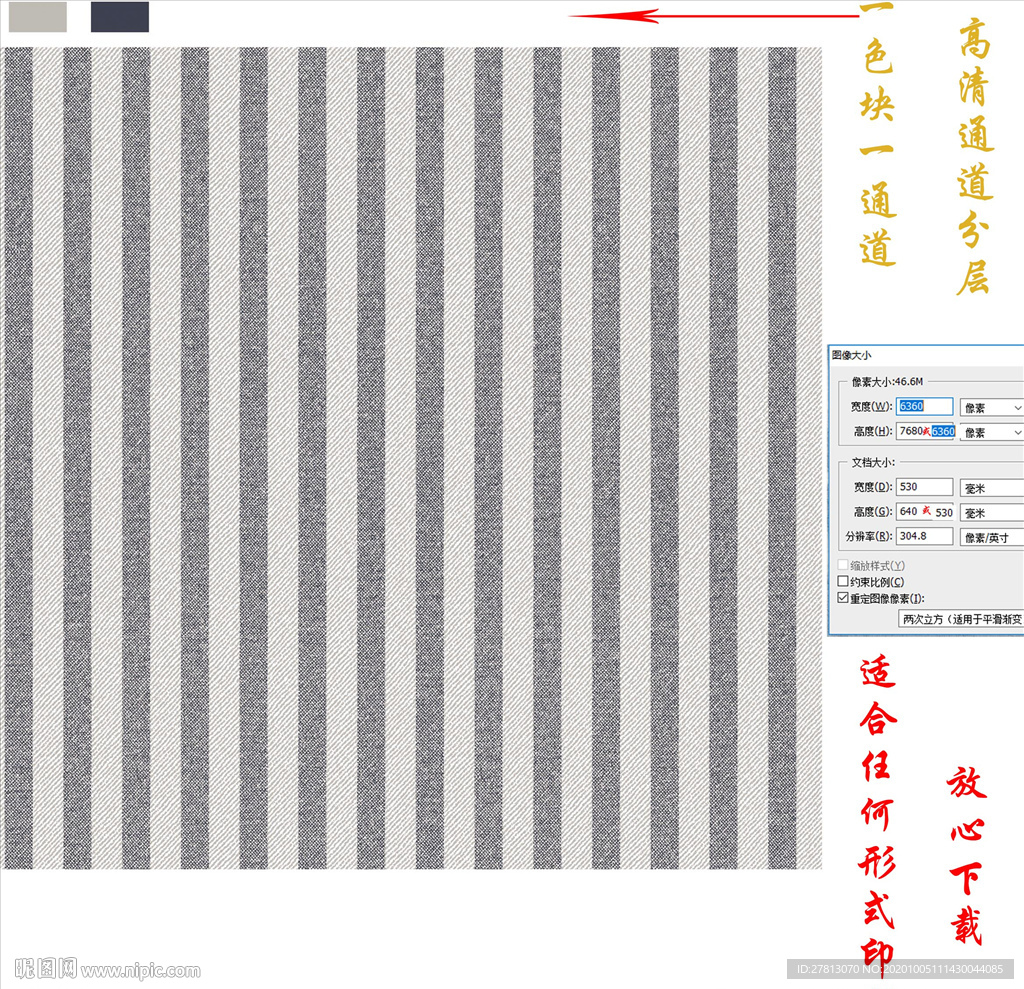
Task: Pick the dark navy color swatch
Action: (x=120, y=16)
